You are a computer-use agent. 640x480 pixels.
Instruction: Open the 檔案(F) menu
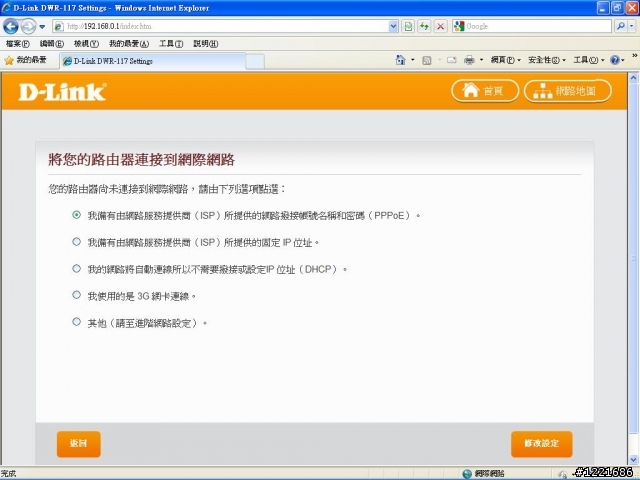[x=18, y=44]
